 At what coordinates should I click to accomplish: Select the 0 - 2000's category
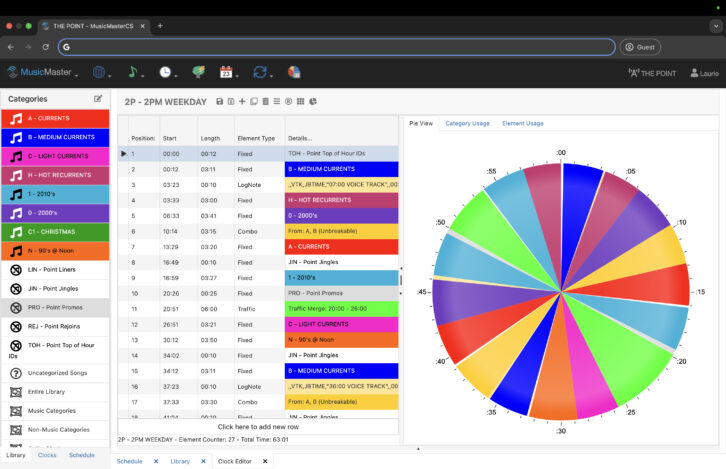click(55, 213)
